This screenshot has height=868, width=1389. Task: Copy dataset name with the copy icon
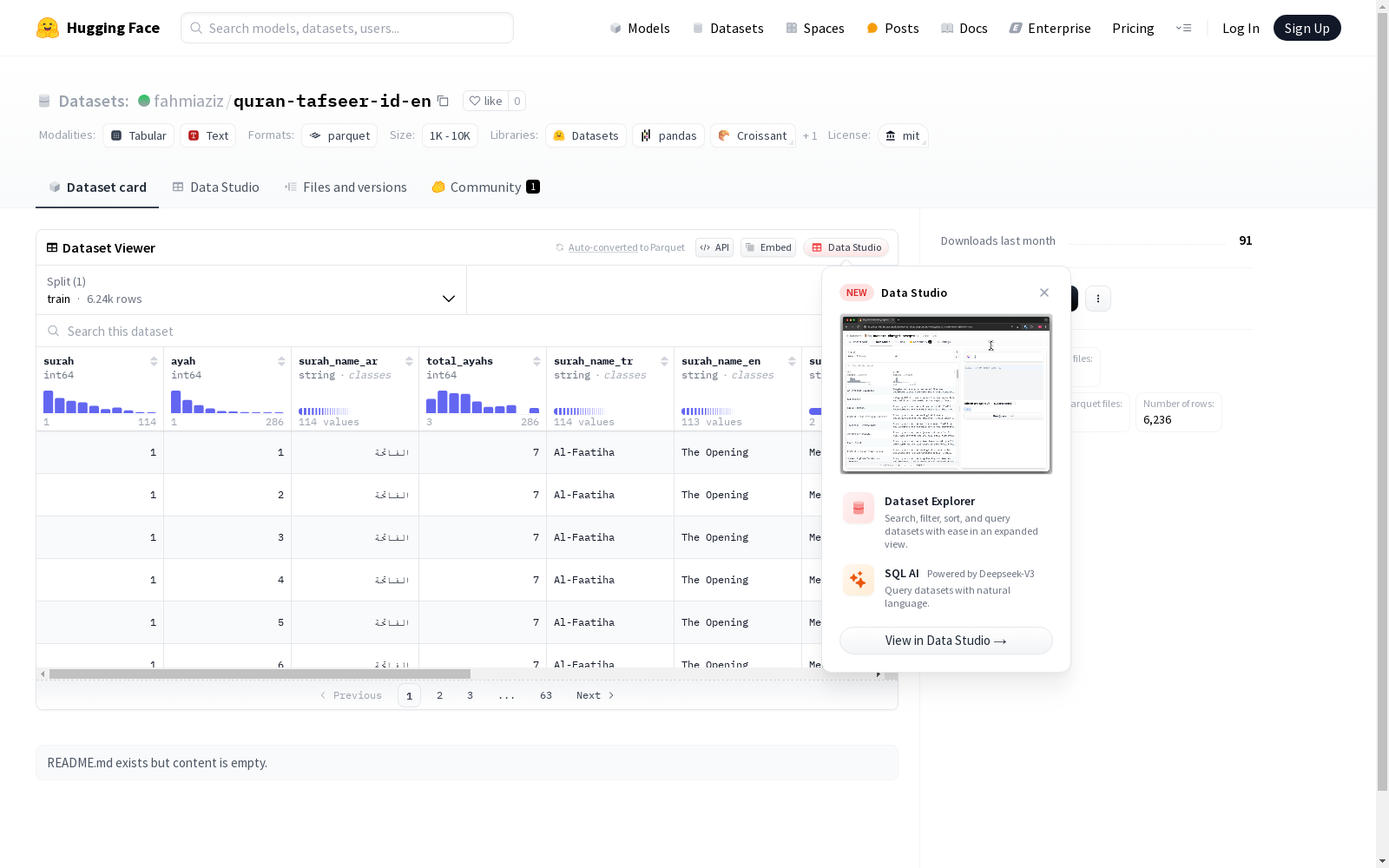[443, 101]
